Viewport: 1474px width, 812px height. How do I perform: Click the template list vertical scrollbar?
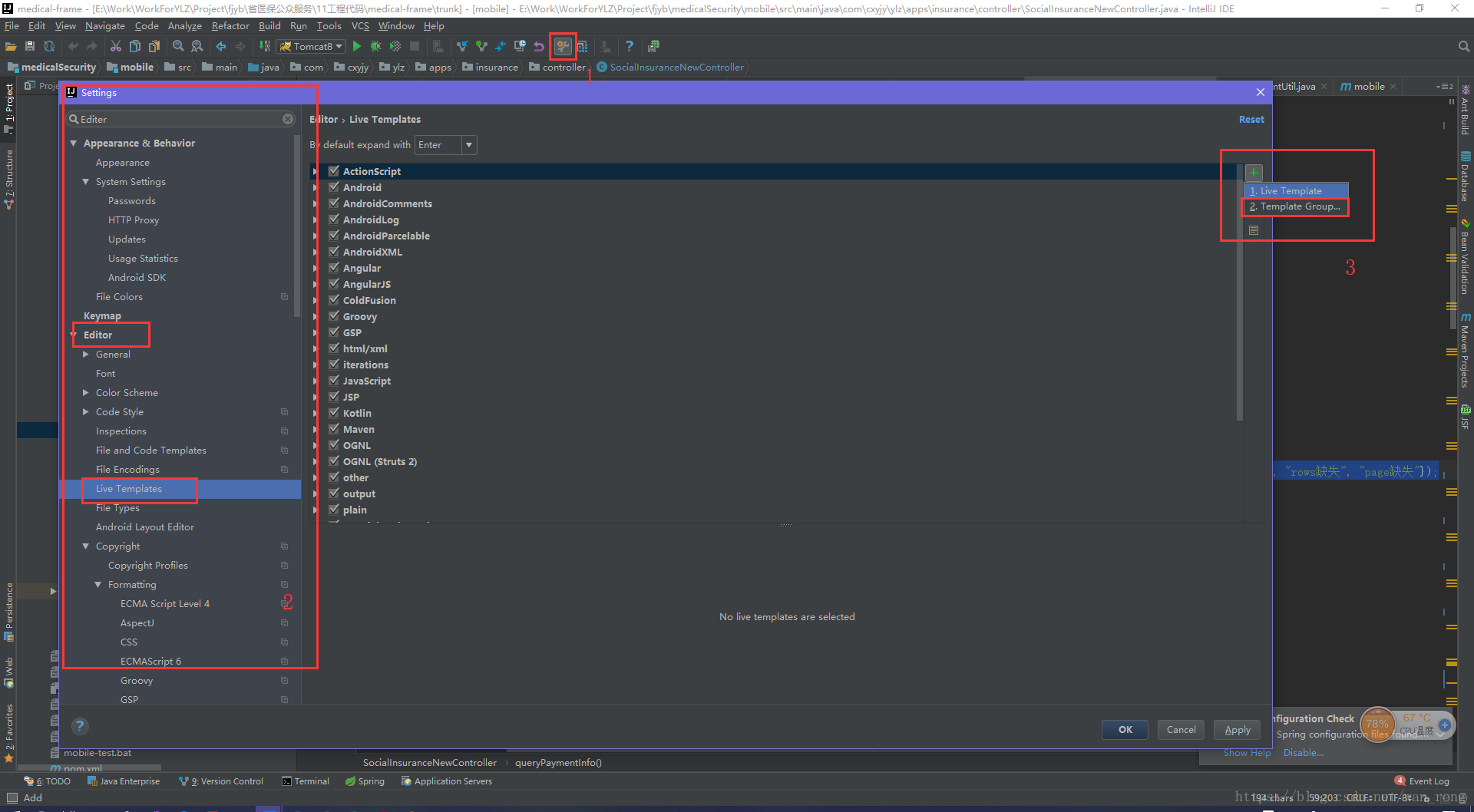point(1239,292)
